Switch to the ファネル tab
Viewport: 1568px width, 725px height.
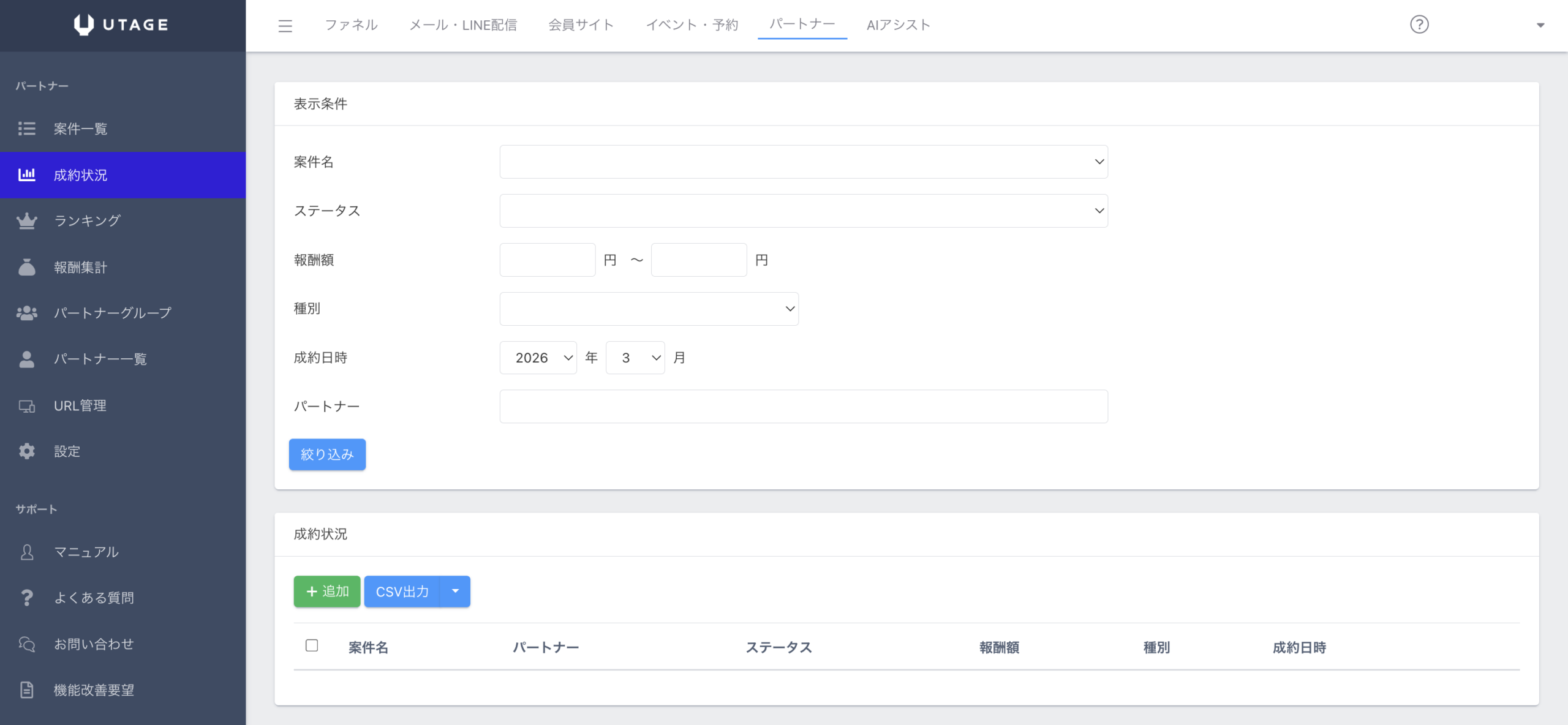click(x=351, y=25)
